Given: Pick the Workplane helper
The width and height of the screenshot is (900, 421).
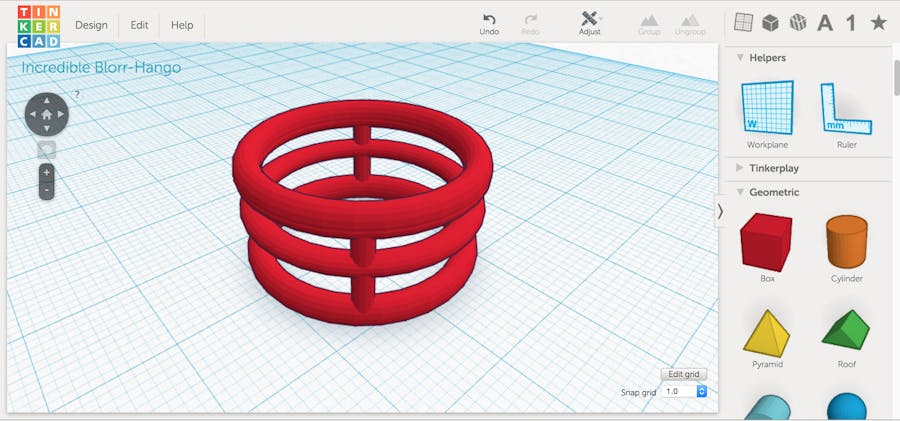Looking at the screenshot, I should click(767, 114).
